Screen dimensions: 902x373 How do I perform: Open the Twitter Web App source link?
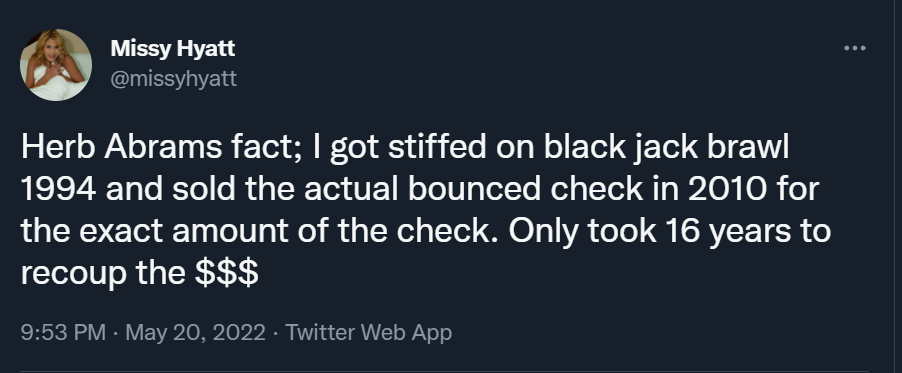coord(369,332)
